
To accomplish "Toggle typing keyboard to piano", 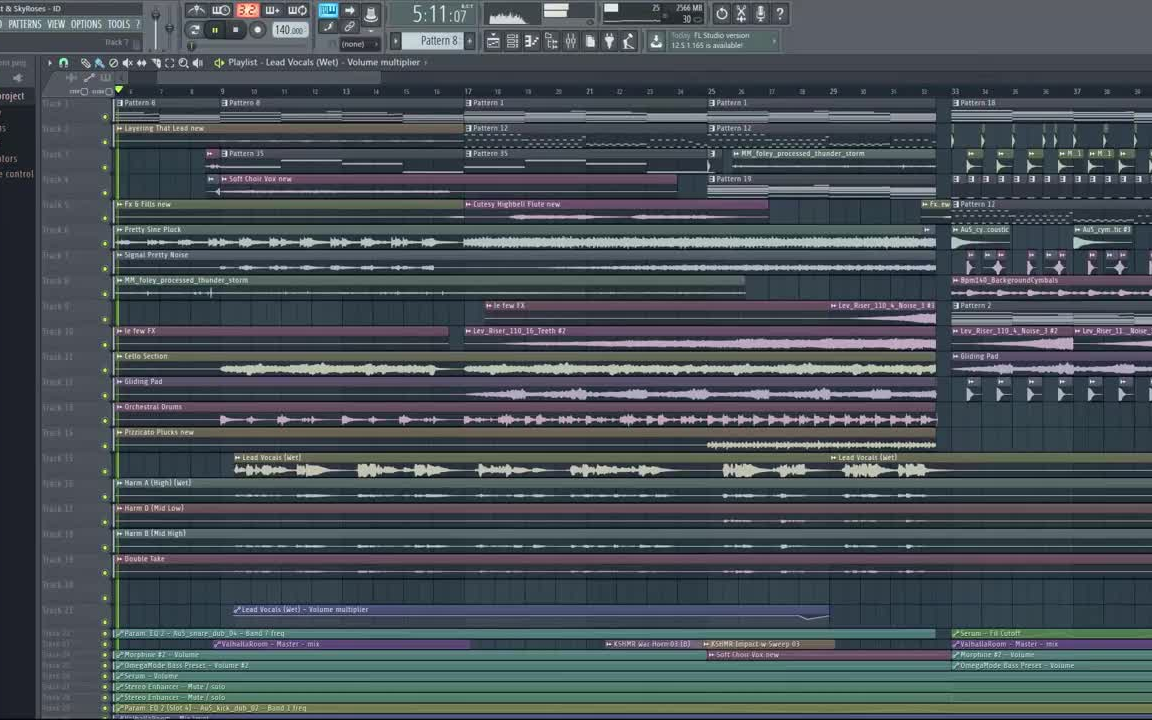I will (x=328, y=10).
